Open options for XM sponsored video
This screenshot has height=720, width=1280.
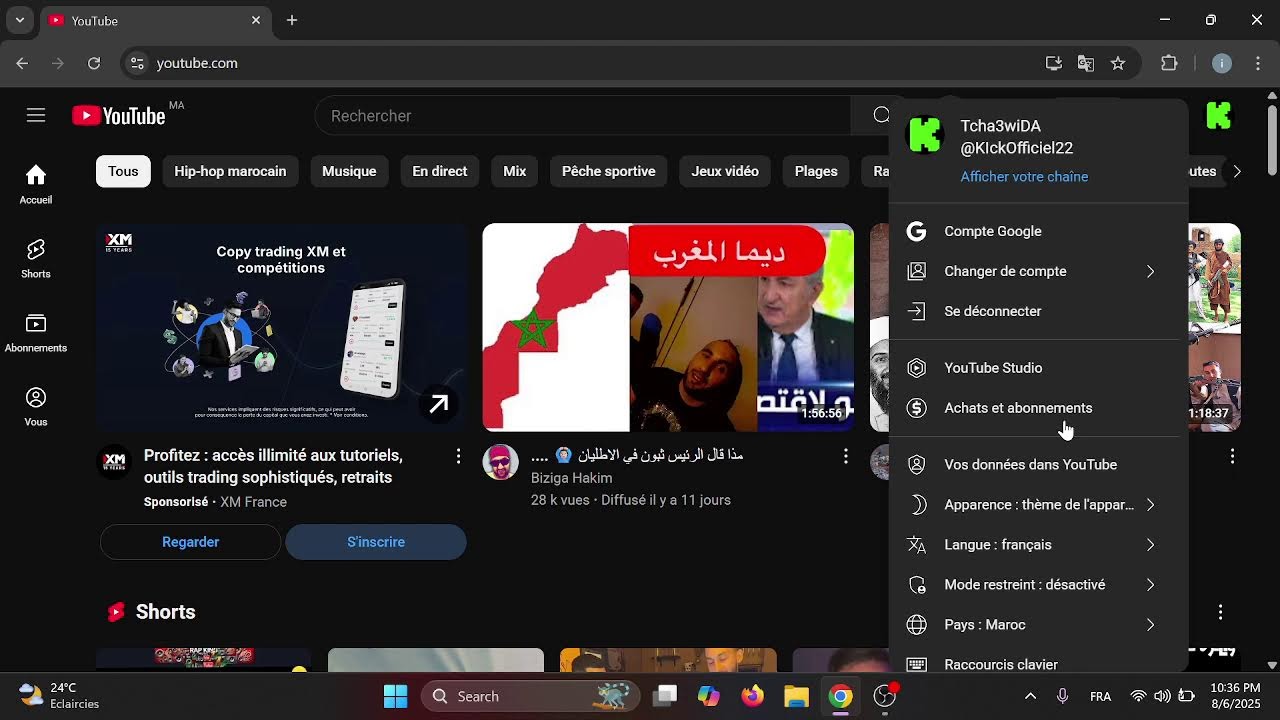(x=458, y=456)
